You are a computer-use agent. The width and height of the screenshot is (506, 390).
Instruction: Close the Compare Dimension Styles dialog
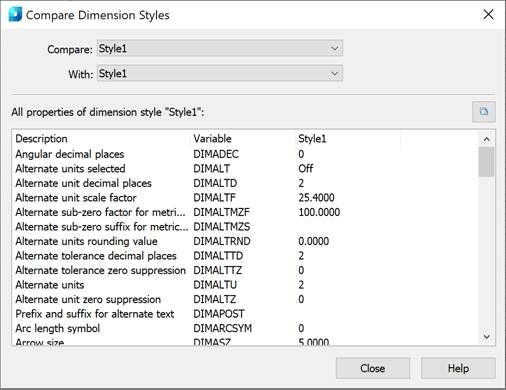[488, 14]
